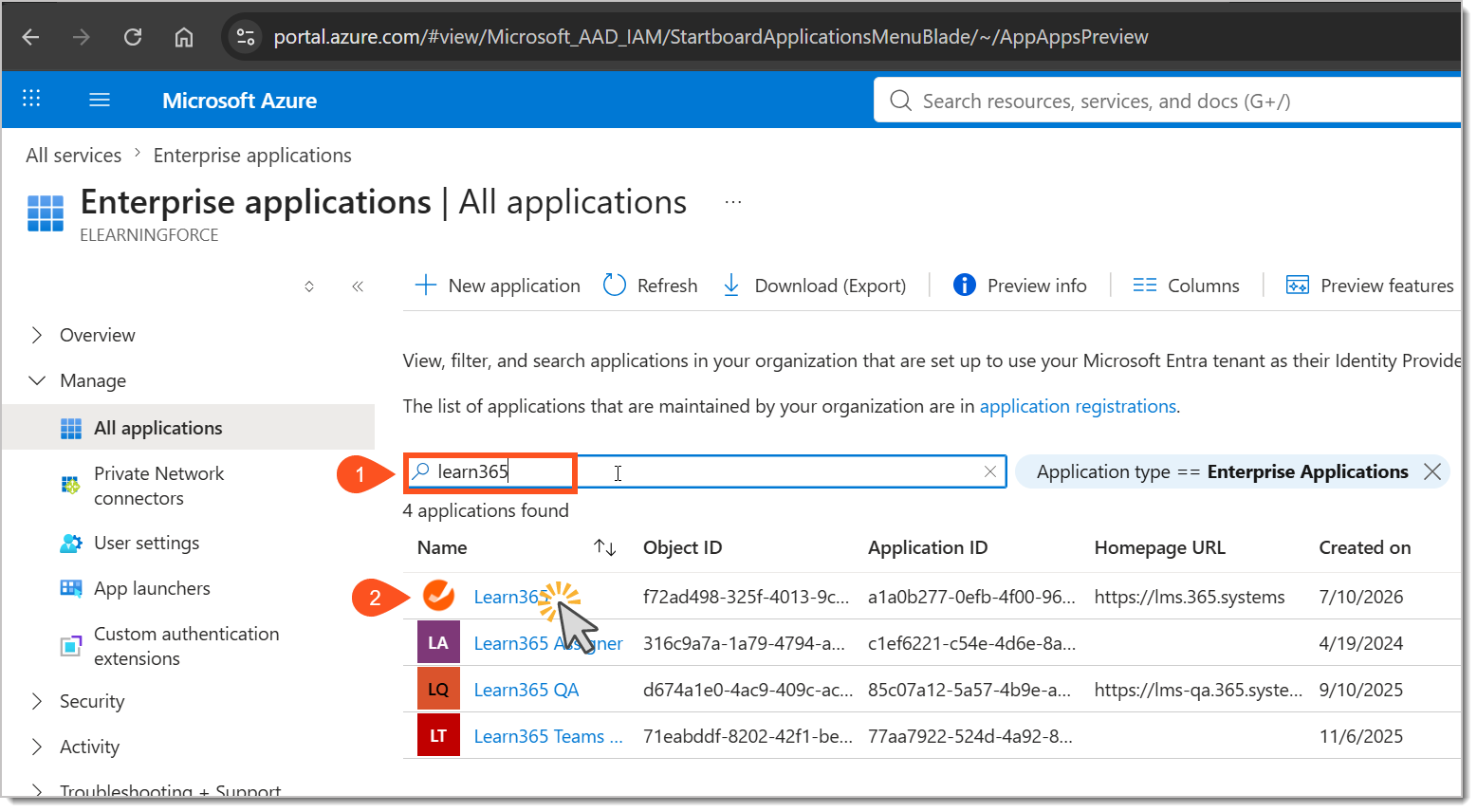Open App launchers
Viewport: 1477px width, 812px height.
coord(152,588)
